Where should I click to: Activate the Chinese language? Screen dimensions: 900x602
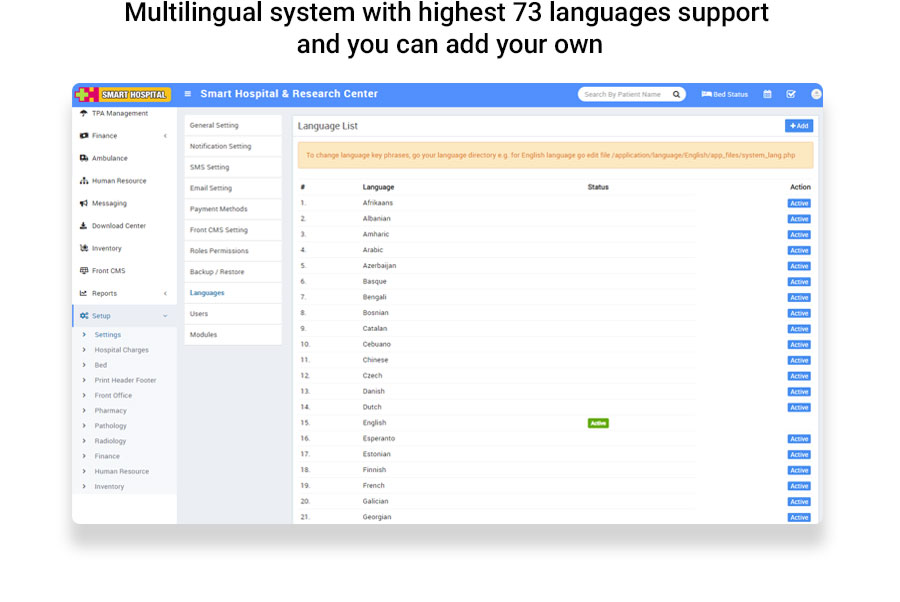point(799,360)
